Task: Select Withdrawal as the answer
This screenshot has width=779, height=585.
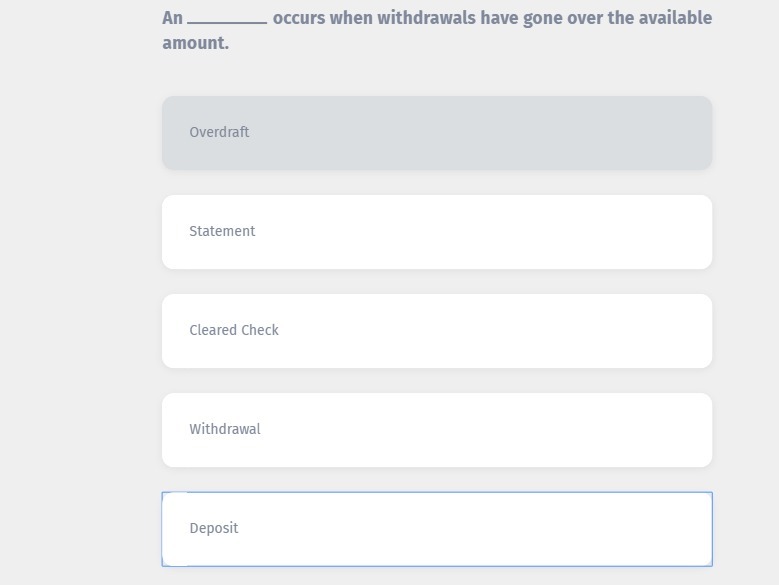Action: pyautogui.click(x=436, y=430)
